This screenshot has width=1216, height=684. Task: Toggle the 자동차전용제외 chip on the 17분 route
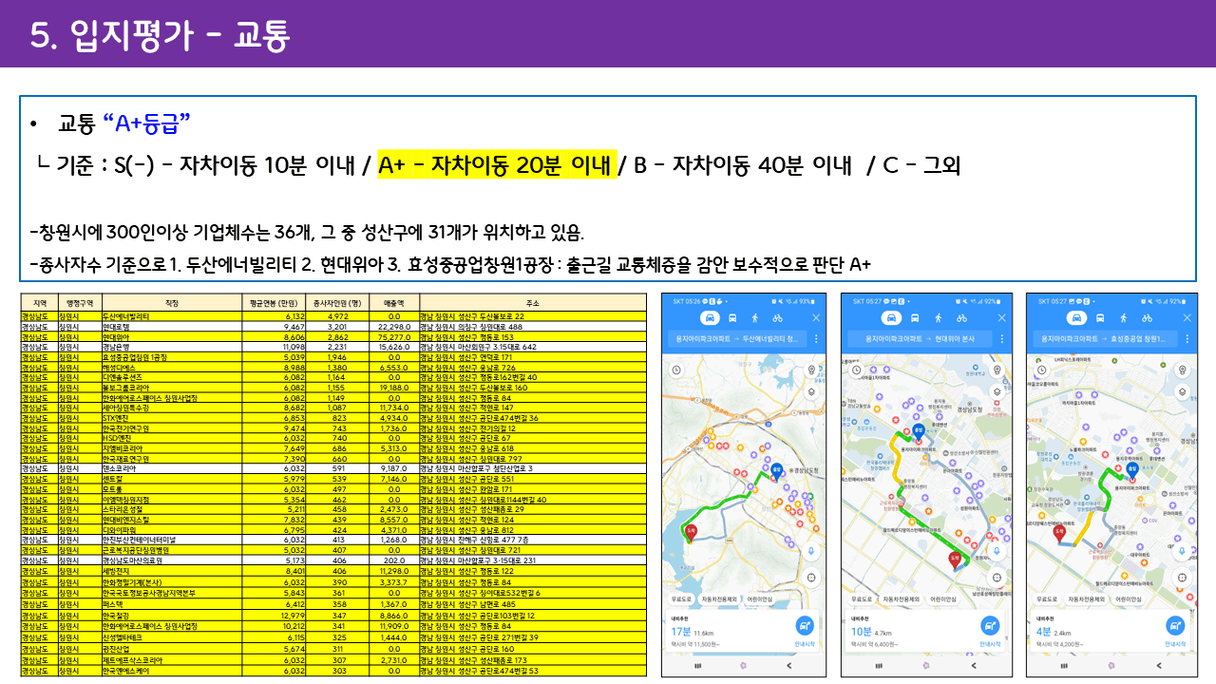point(720,599)
